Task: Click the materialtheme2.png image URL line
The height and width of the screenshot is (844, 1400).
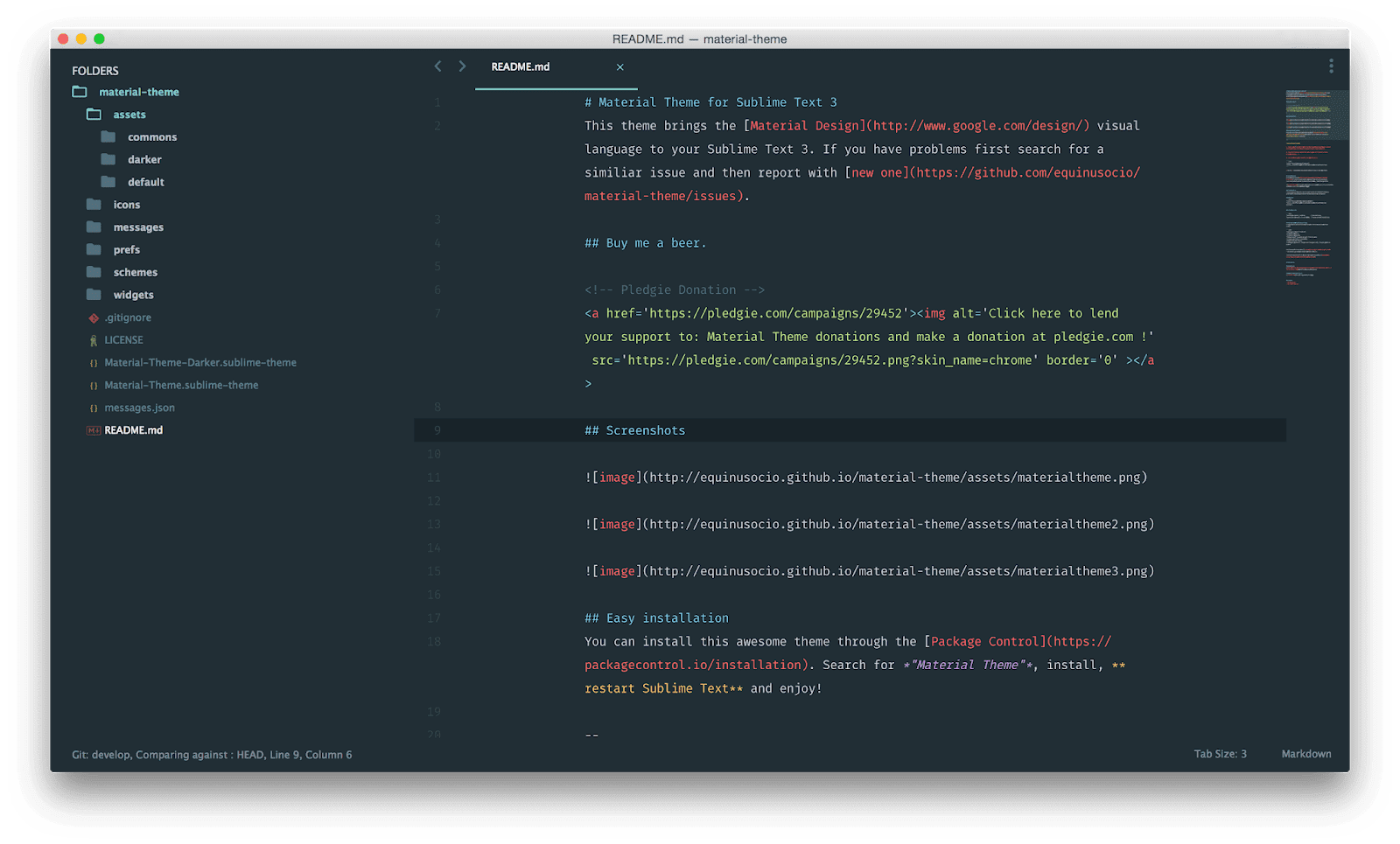Action: pos(870,525)
